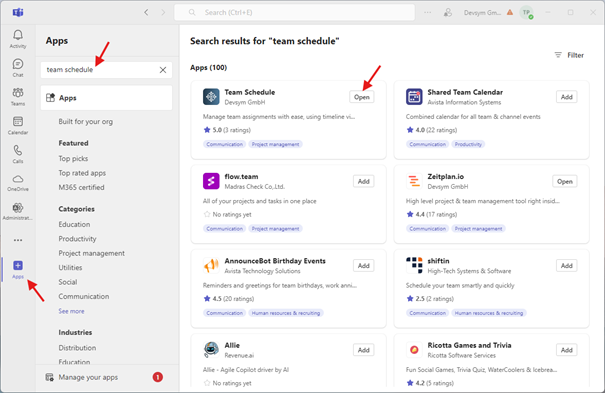Click the orange warning triangle icon
The height and width of the screenshot is (393, 605).
510,12
